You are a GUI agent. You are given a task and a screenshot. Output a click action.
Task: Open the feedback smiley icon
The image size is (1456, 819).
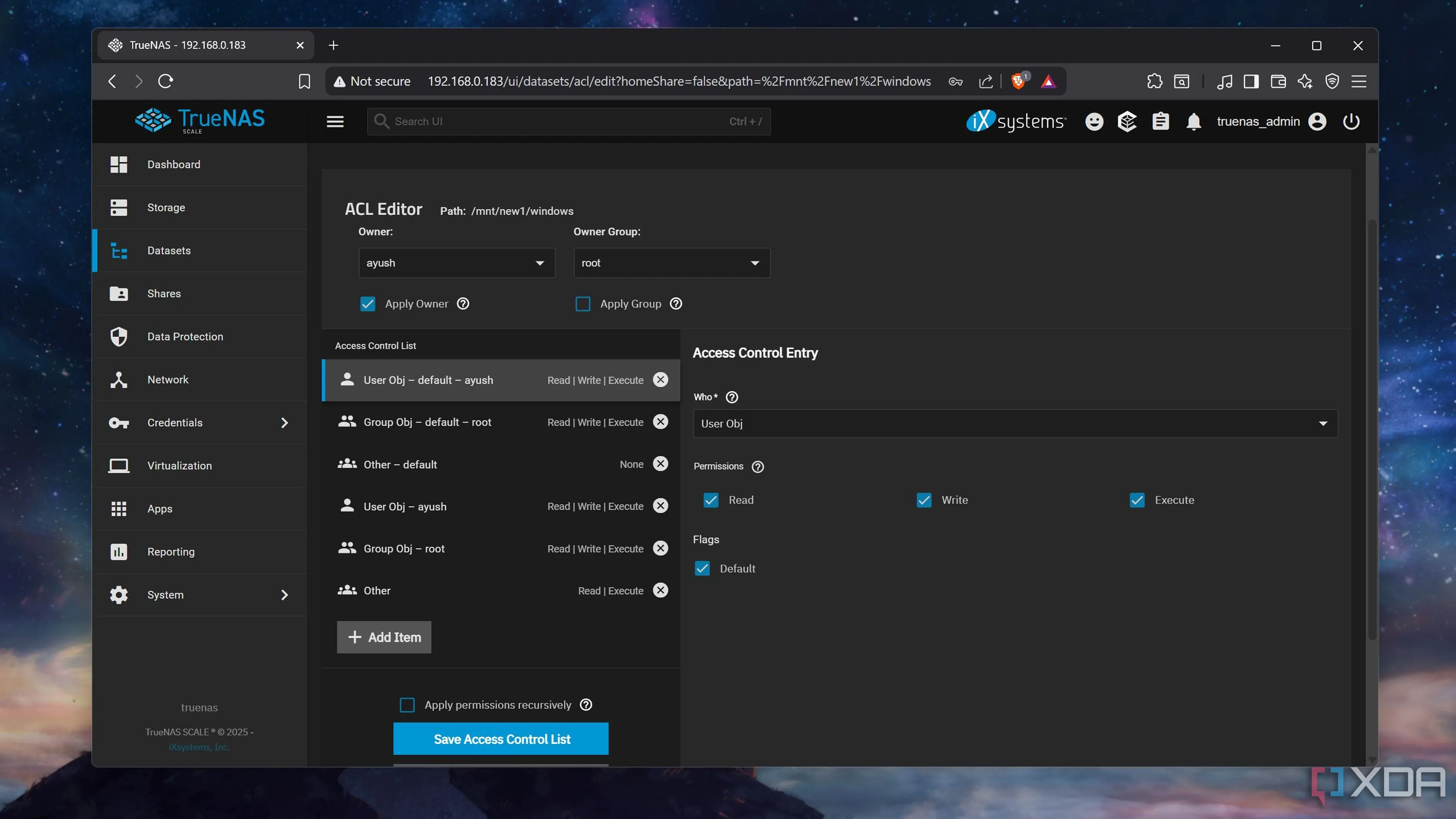[1094, 121]
